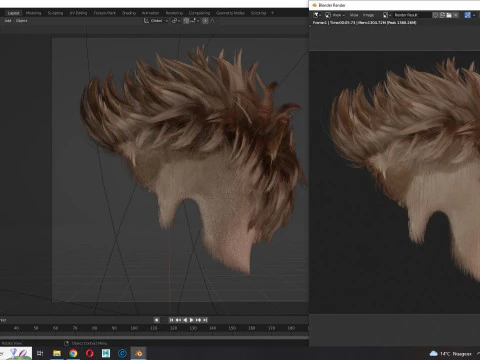Browse linked images in the render window
This screenshot has width=480, height=360.
[x=387, y=15]
